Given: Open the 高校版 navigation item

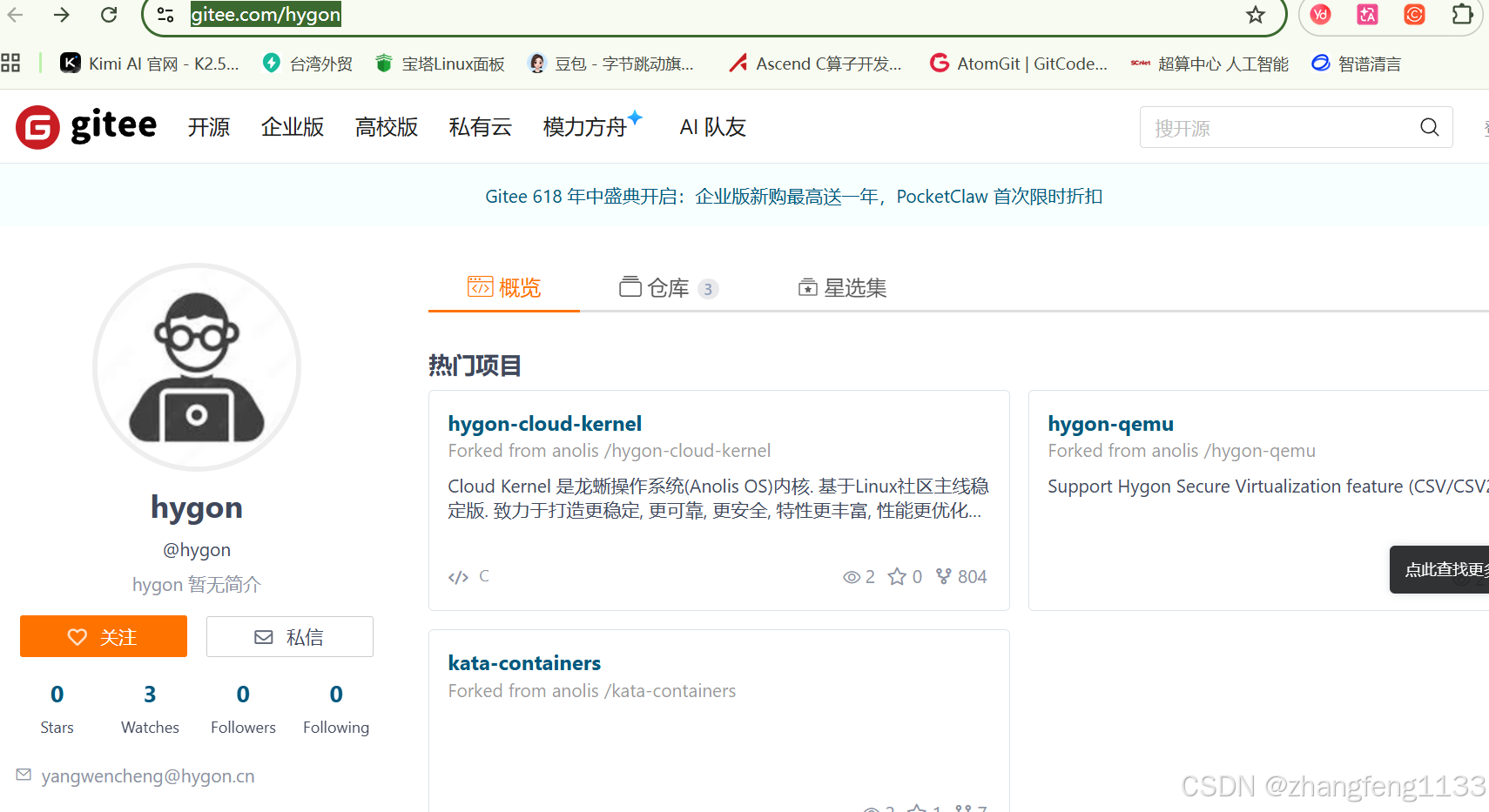Looking at the screenshot, I should pyautogui.click(x=387, y=127).
